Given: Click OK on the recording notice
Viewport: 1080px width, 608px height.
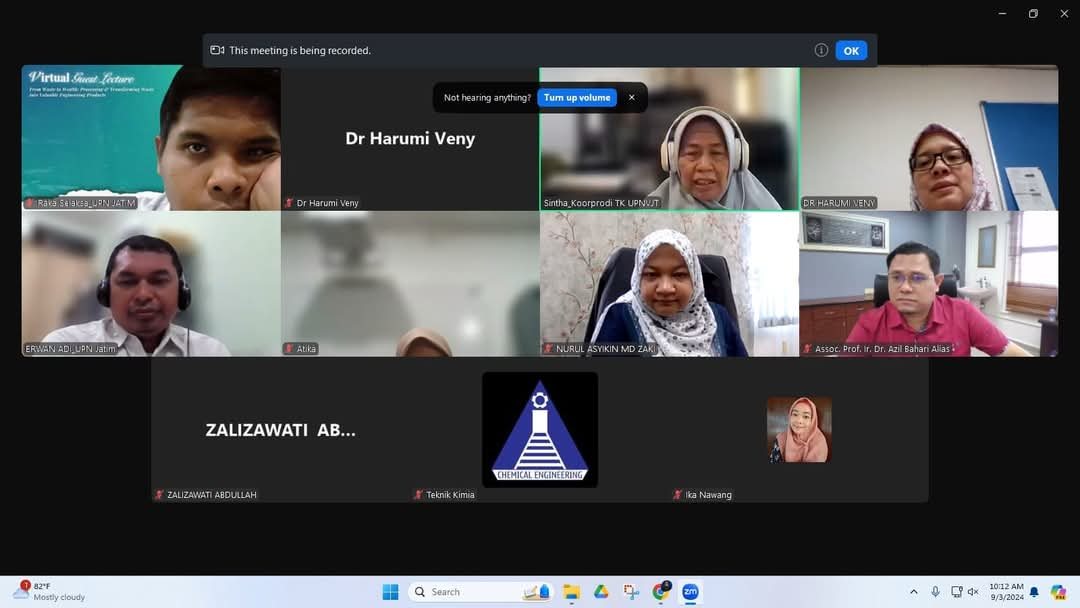Looking at the screenshot, I should point(851,50).
